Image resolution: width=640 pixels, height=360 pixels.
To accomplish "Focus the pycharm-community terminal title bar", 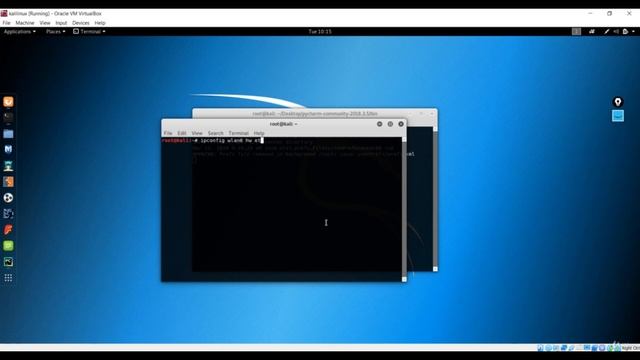I will coord(315,113).
